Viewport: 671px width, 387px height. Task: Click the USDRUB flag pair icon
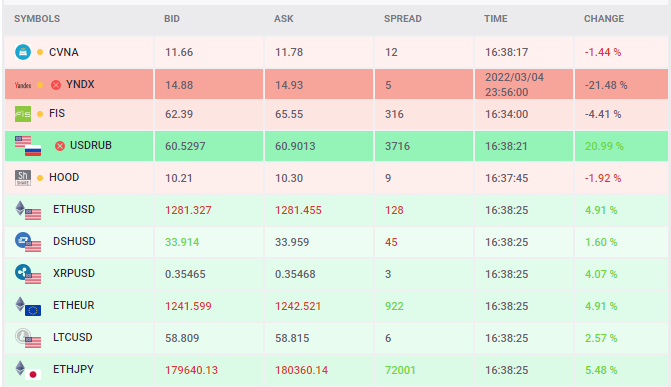[28, 146]
